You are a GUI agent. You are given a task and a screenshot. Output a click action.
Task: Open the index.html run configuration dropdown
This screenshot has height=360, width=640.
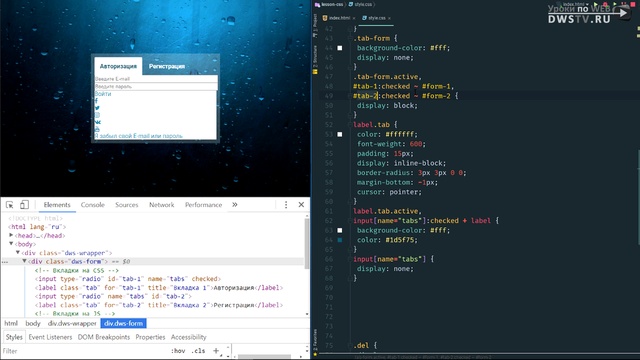pyautogui.click(x=576, y=4)
